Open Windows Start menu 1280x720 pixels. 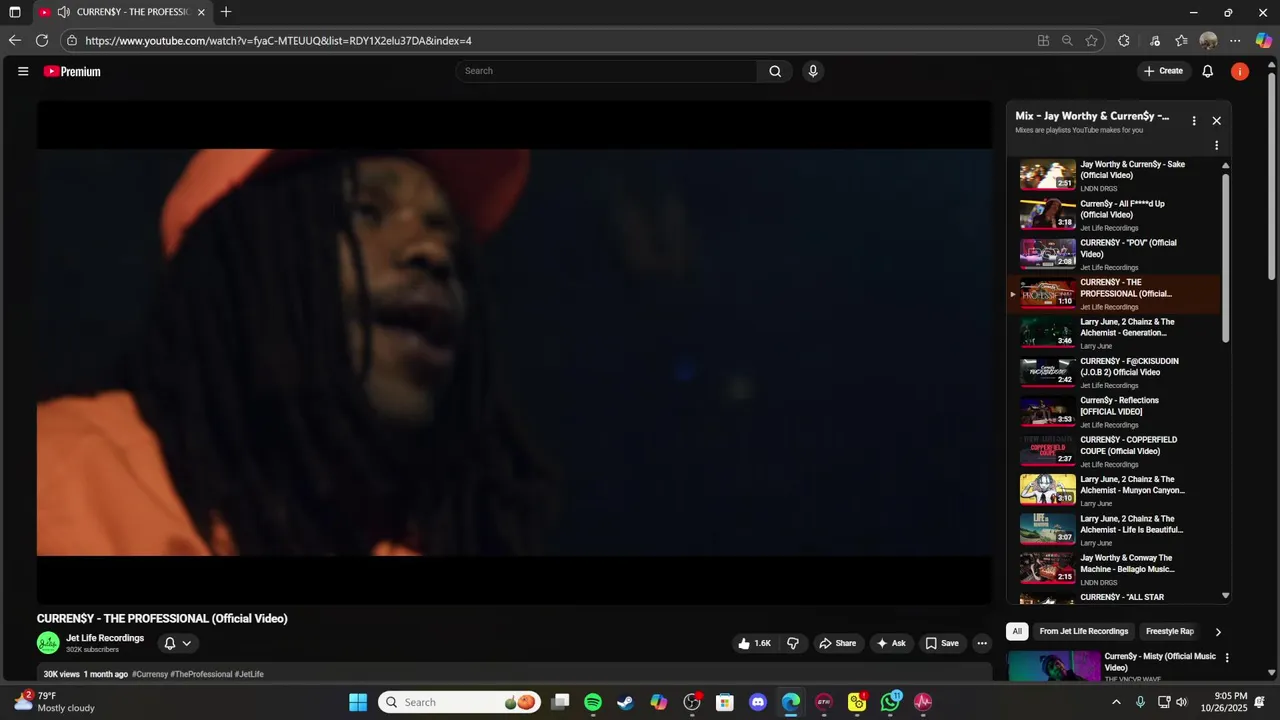(358, 702)
